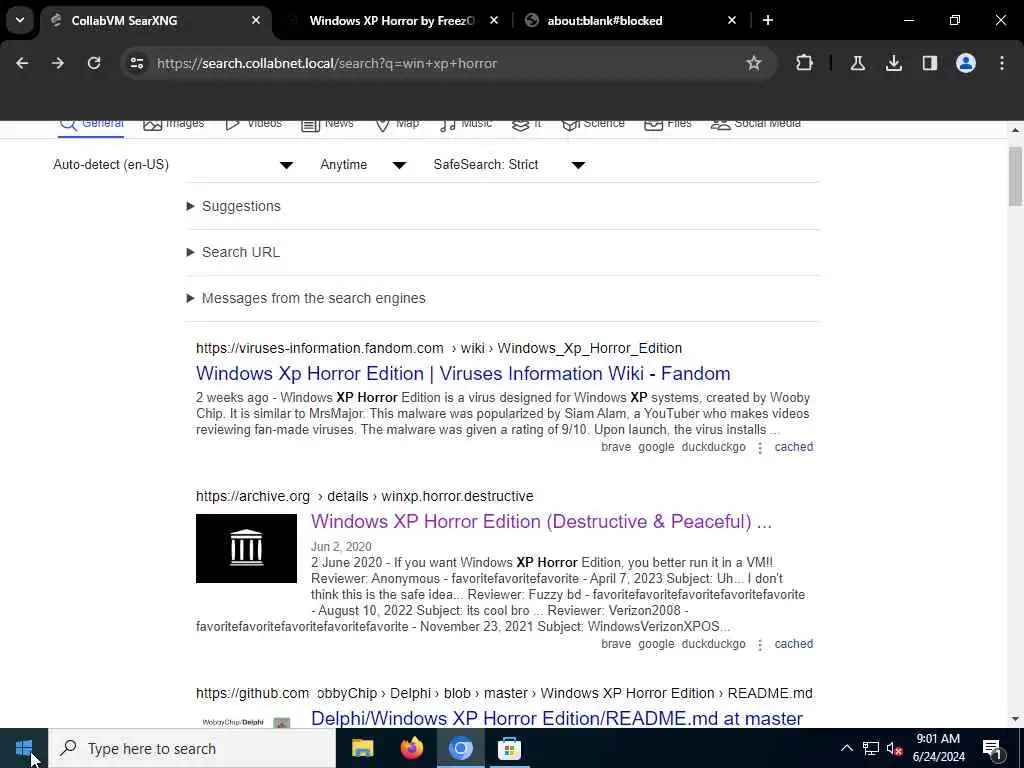
Task: Open network status tray icon
Action: pos(871,748)
